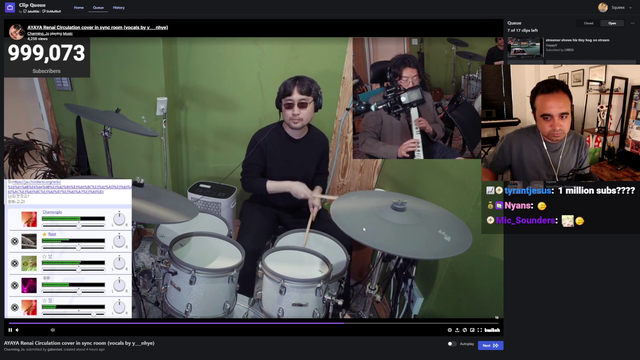Click the Nyans username in chat
Viewport: 640px width, 360px height.
[x=517, y=206]
